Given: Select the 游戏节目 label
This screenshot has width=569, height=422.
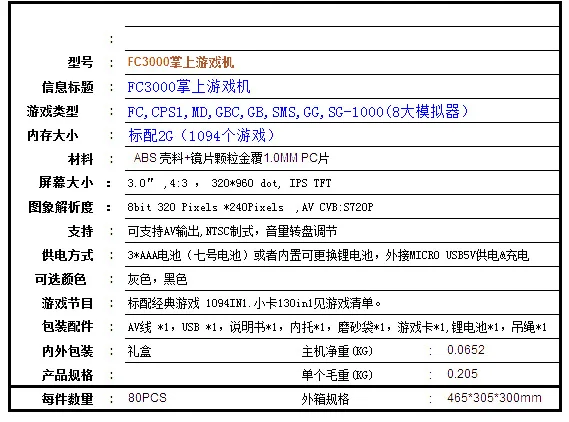Looking at the screenshot, I should coord(67,303).
